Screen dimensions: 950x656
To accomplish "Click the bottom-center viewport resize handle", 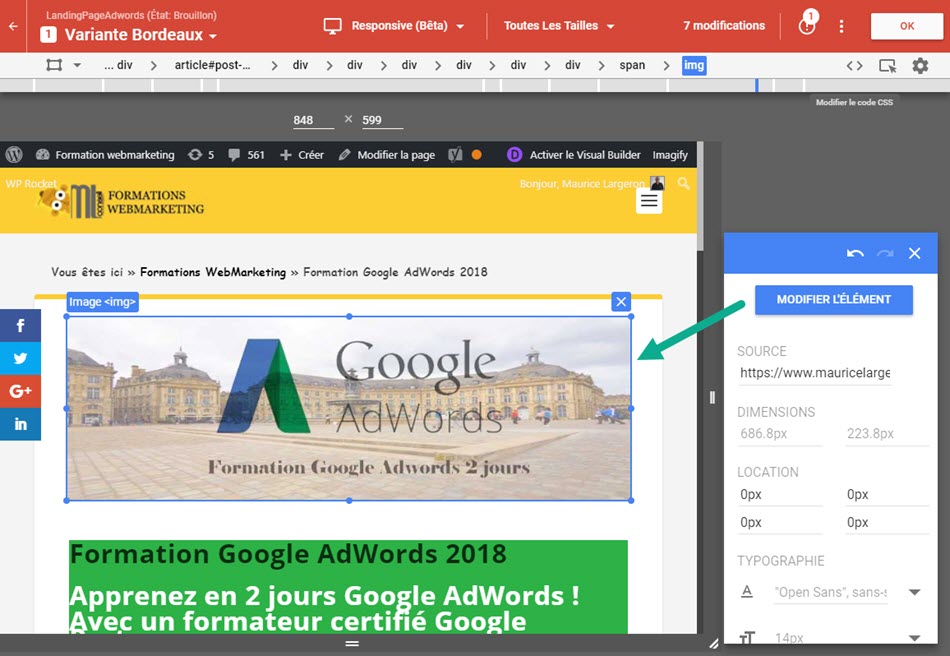I will click(x=352, y=644).
